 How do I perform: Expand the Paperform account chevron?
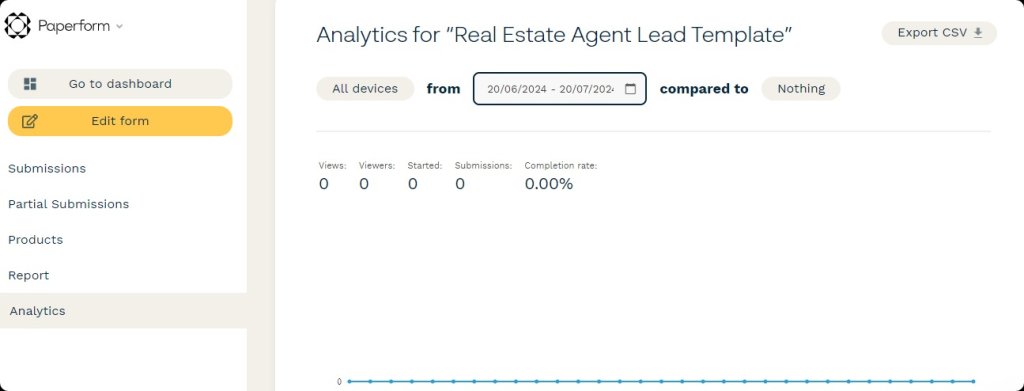click(119, 26)
